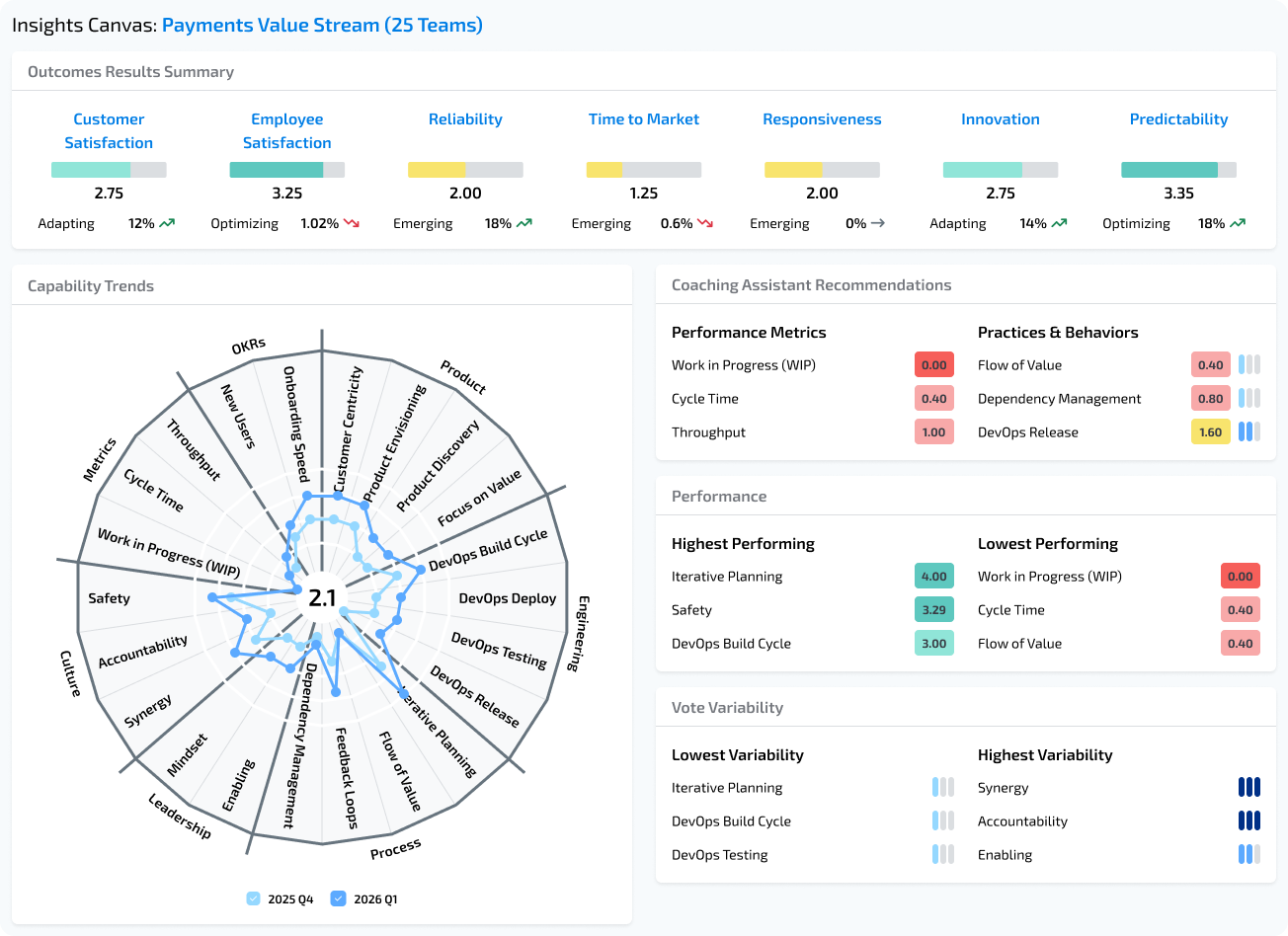1288x936 pixels.
Task: Click the red 0.00 badge for Work in Progress
Action: click(933, 364)
